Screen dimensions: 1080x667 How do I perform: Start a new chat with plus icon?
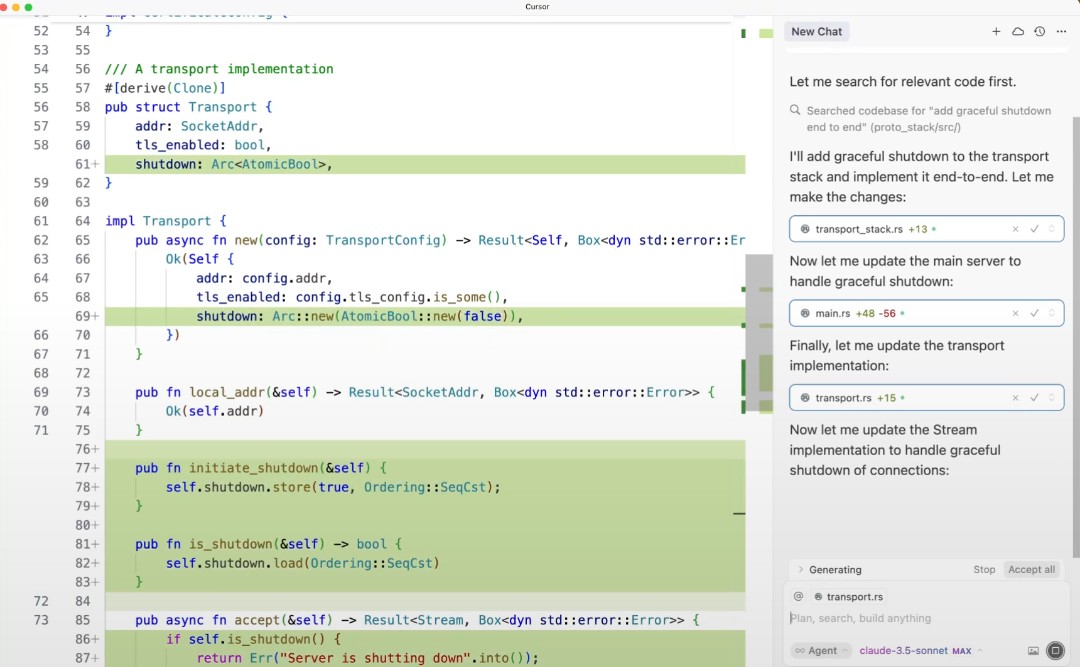996,32
